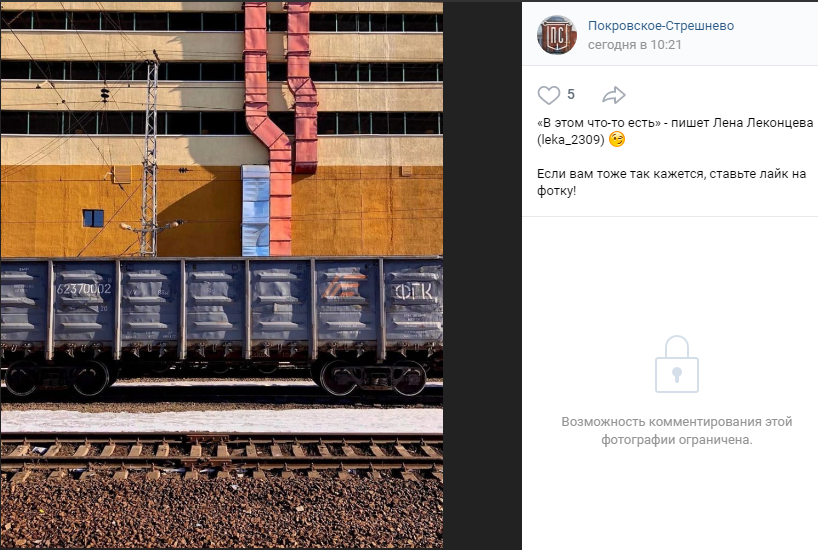View who liked via the count 5
The image size is (818, 550).
click(571, 94)
